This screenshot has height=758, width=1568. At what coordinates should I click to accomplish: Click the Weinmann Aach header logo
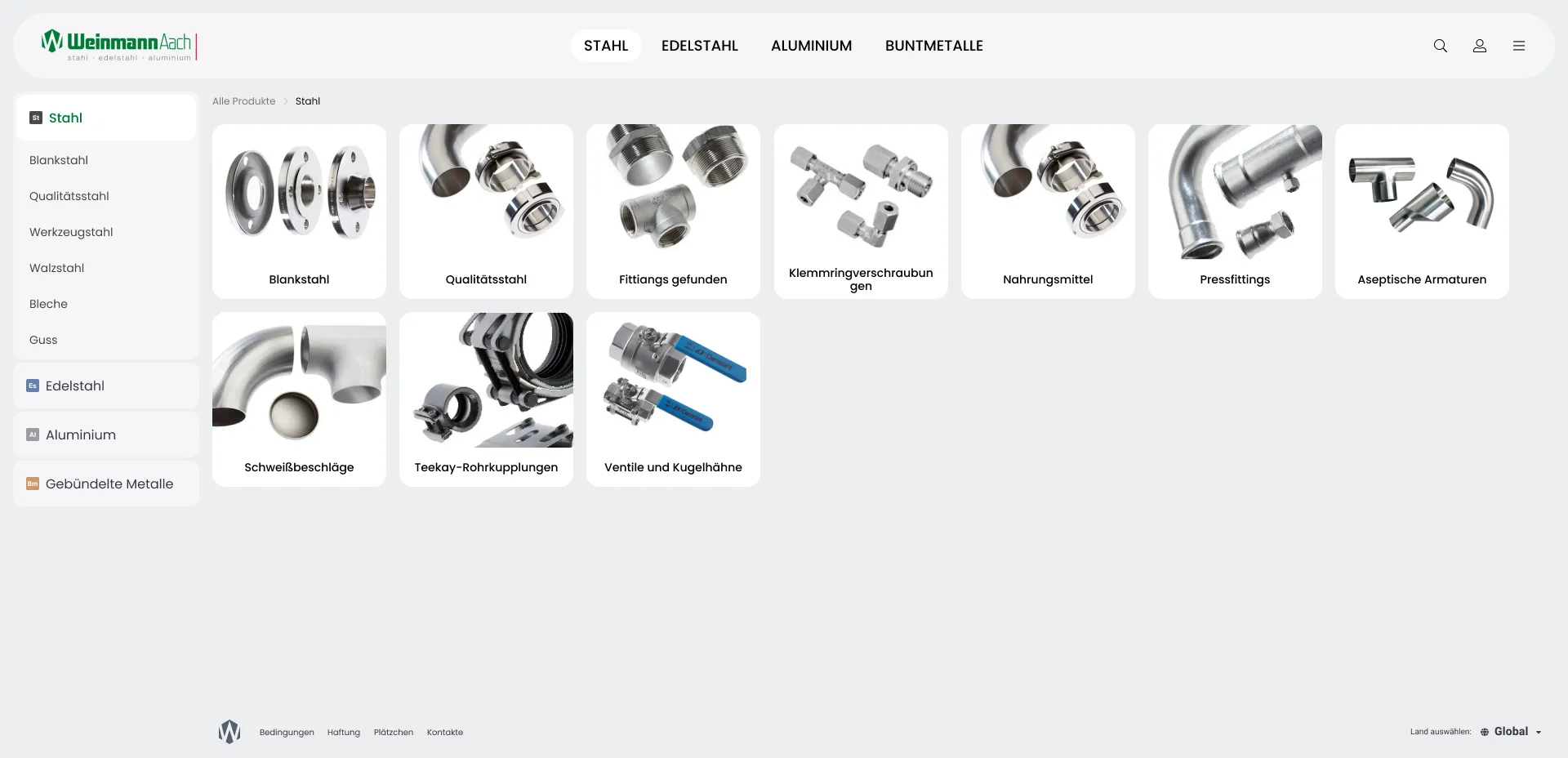pyautogui.click(x=119, y=45)
